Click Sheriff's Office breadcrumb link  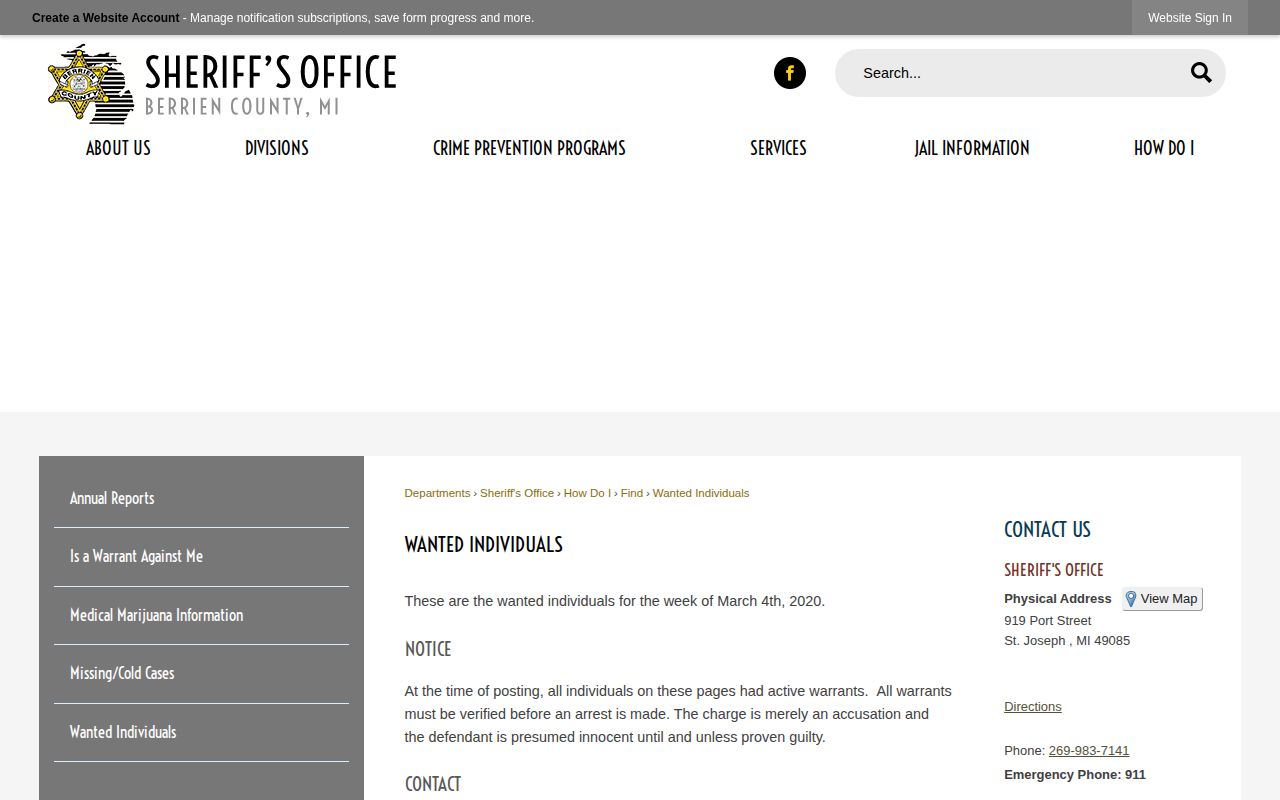[517, 493]
